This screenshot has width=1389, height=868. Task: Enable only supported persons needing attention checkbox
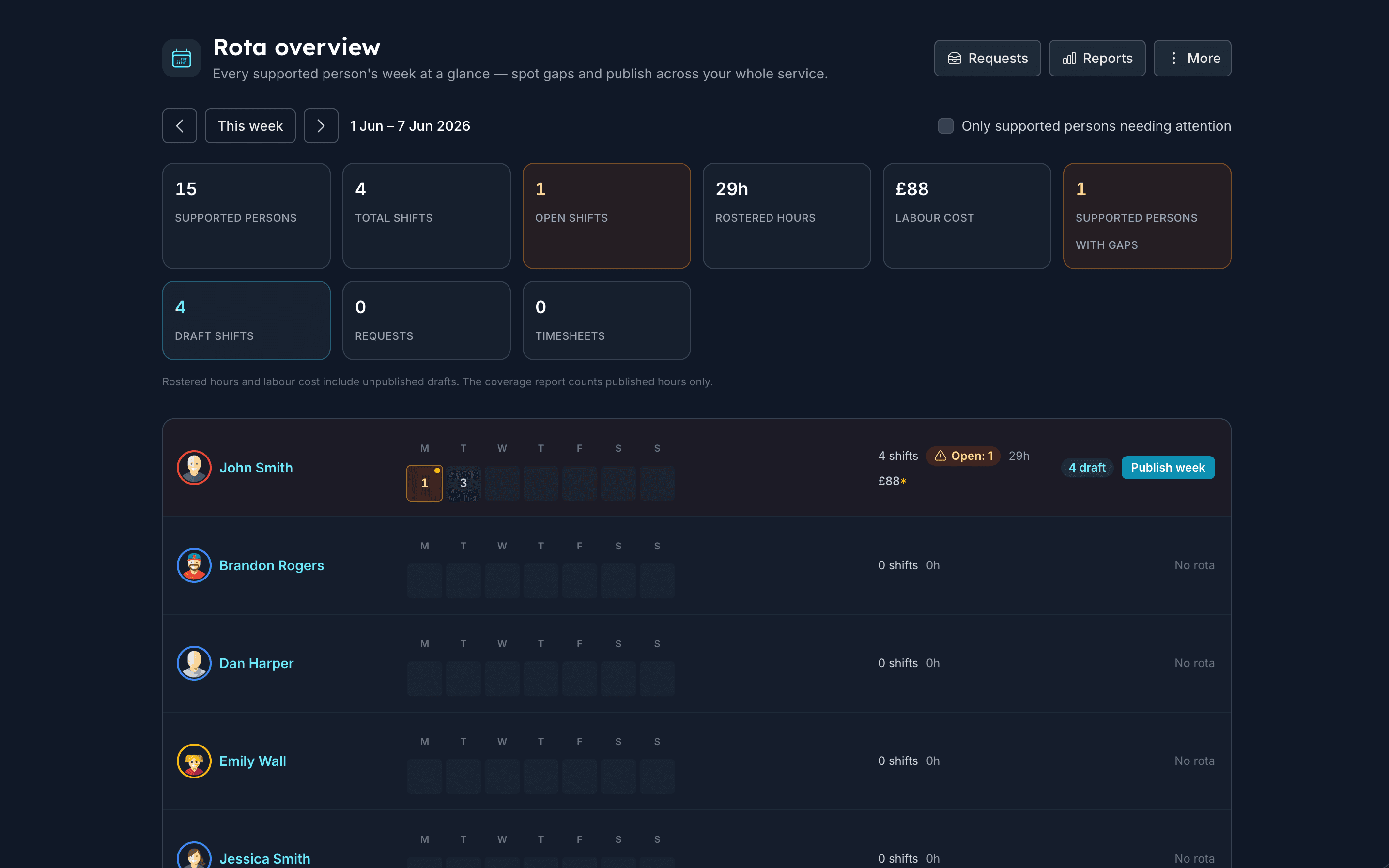click(x=945, y=126)
